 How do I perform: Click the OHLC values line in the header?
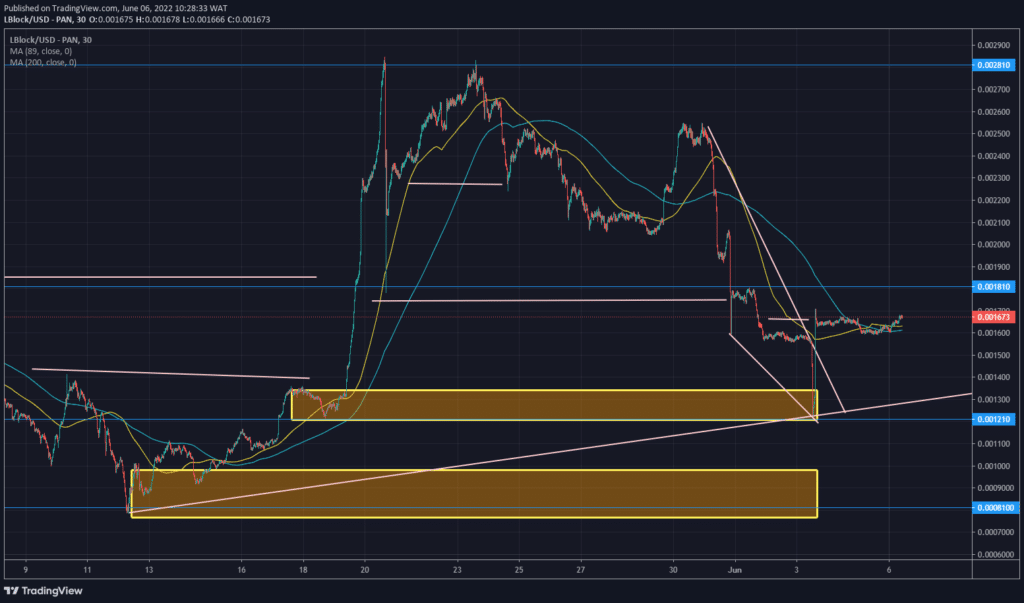[x=180, y=20]
